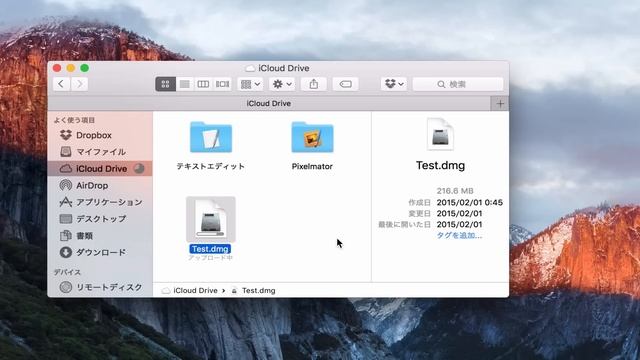The image size is (640, 360).
Task: Select the iCloud Drive tab
Action: tap(269, 104)
